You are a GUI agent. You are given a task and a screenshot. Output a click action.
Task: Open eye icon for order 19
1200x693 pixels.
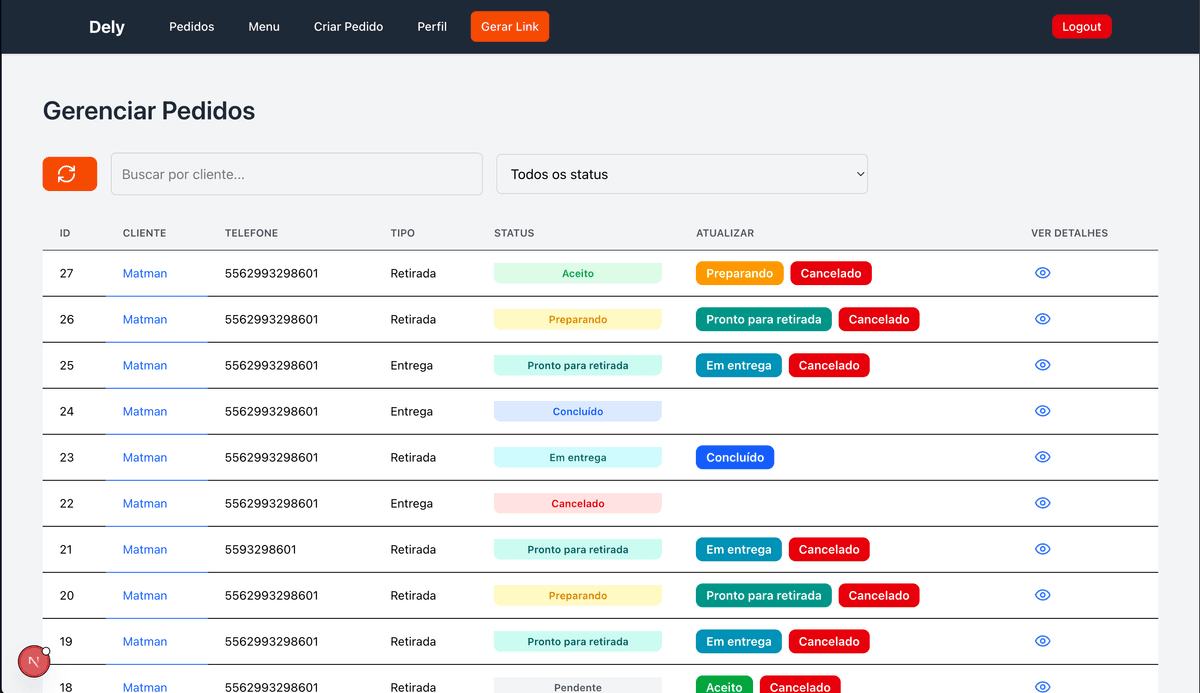[x=1042, y=640]
